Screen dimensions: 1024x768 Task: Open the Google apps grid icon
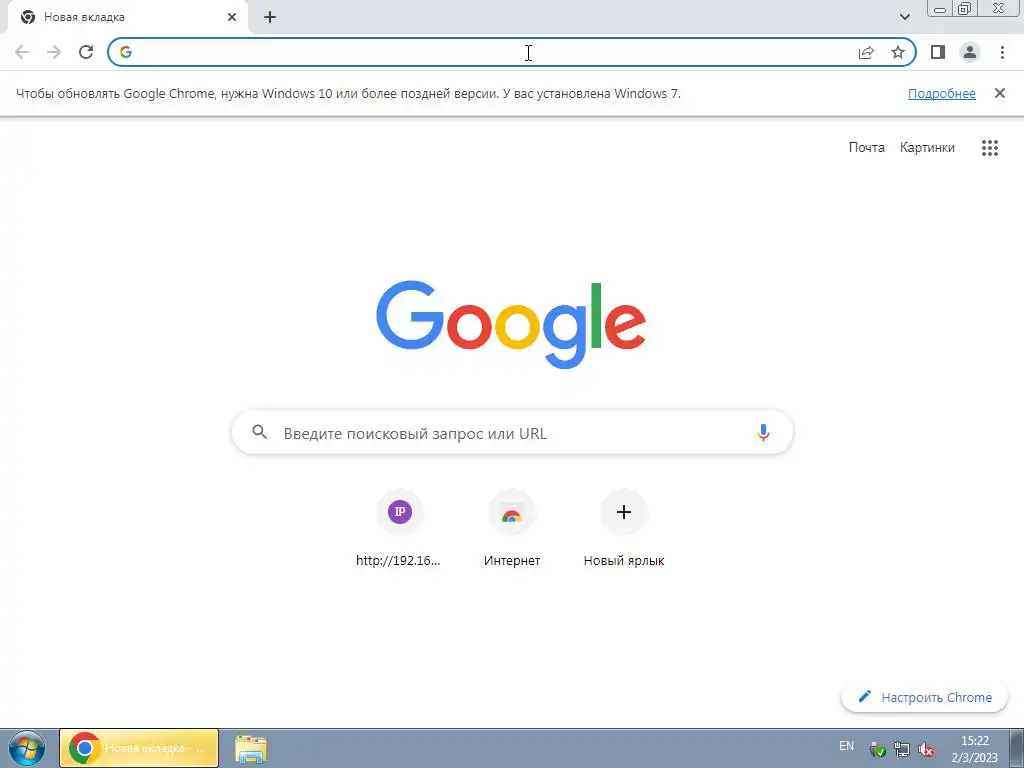(990, 148)
